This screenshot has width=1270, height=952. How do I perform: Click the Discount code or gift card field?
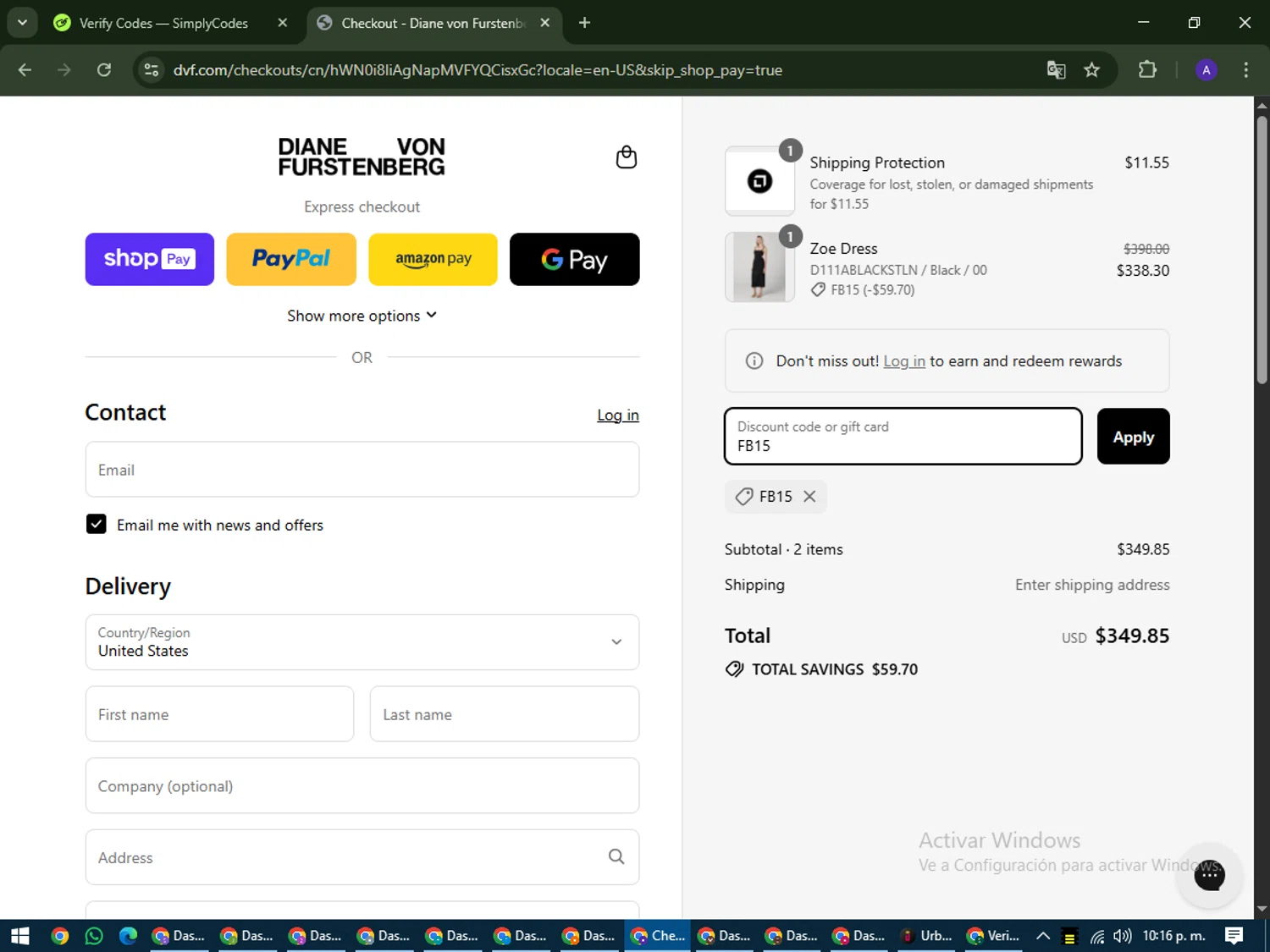[903, 437]
